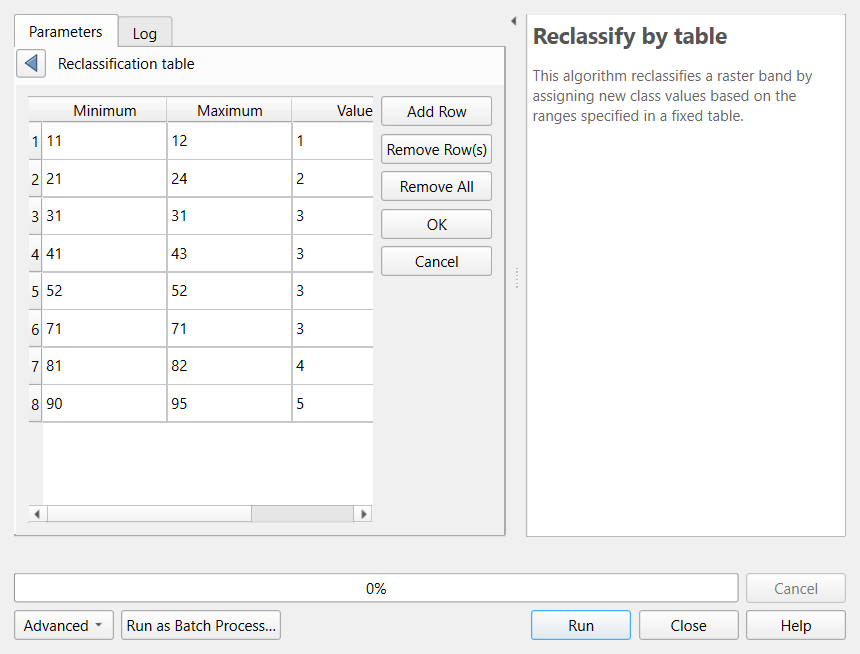
Task: Click the scrollbar's right arrow
Action: (x=363, y=514)
